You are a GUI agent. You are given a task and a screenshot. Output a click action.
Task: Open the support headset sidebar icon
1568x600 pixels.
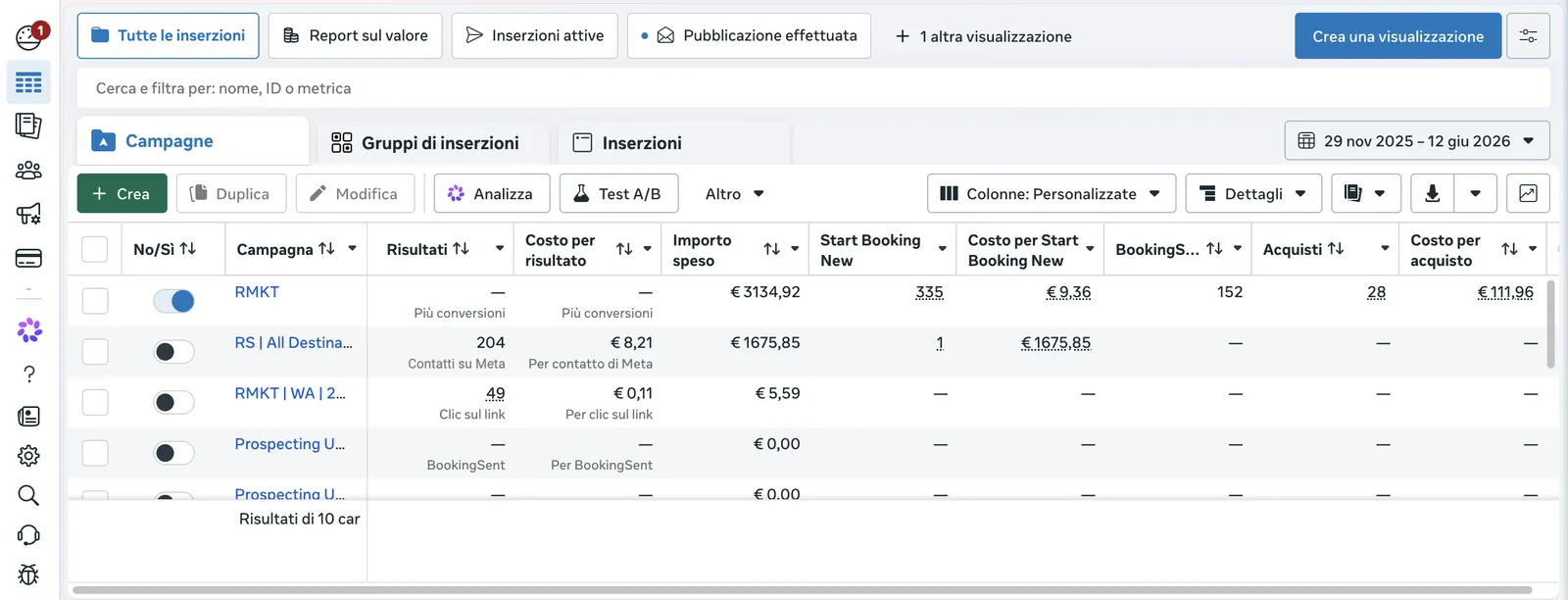pyautogui.click(x=28, y=535)
